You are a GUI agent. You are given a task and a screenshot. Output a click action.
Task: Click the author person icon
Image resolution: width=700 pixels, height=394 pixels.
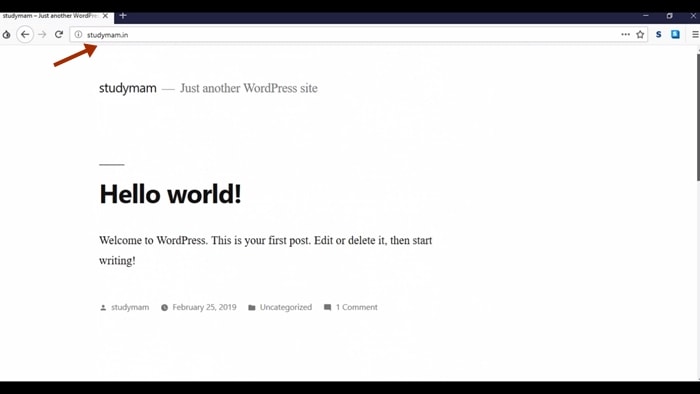point(103,307)
